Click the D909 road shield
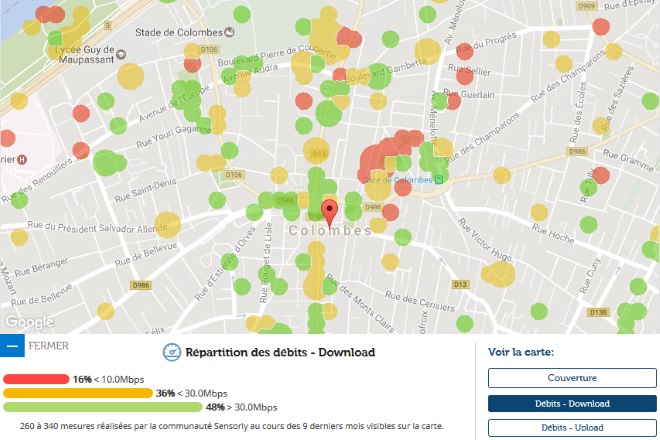Screen dimensions: 660x440 (587, 6)
